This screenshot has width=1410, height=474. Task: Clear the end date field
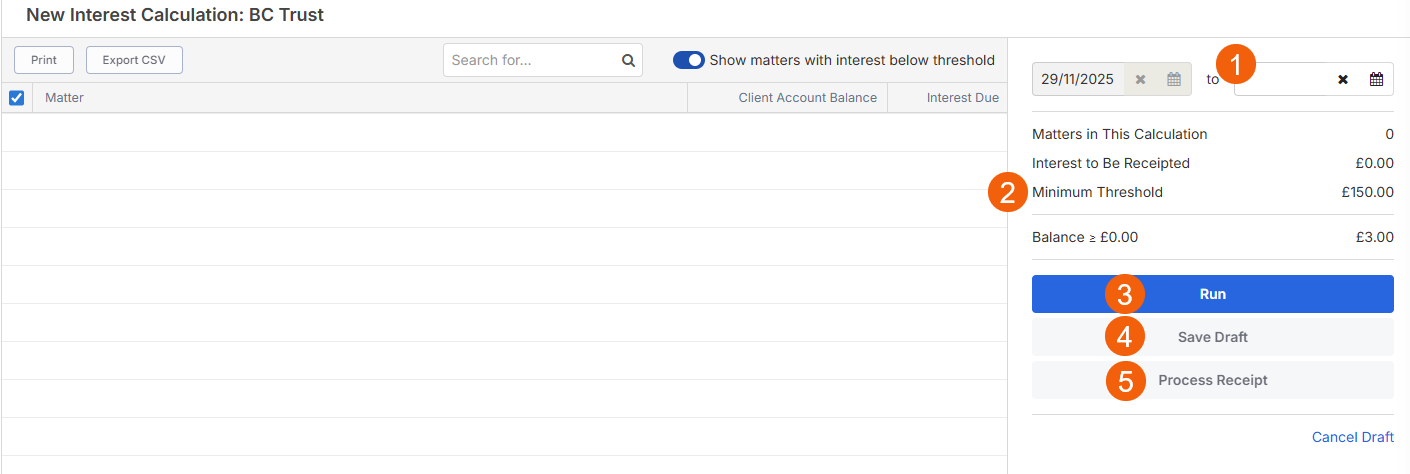pyautogui.click(x=1343, y=79)
